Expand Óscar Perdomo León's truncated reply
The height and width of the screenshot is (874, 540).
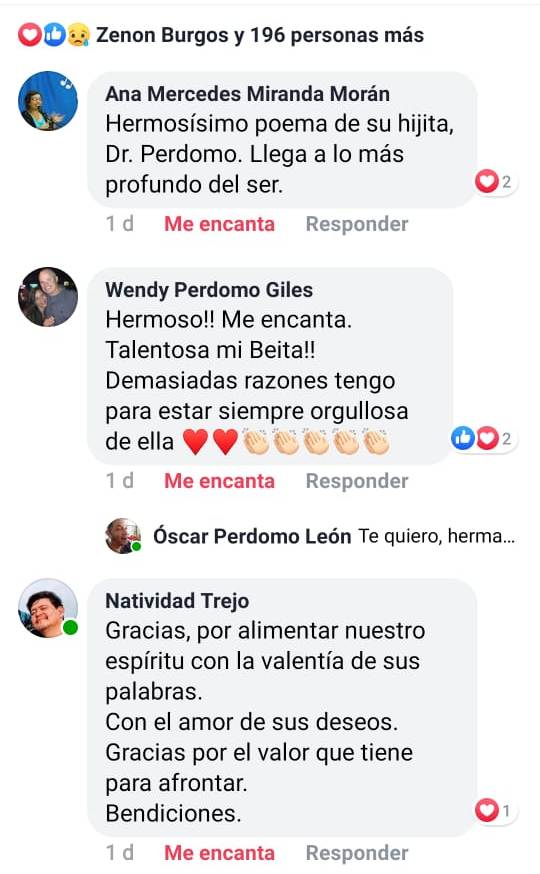(436, 536)
